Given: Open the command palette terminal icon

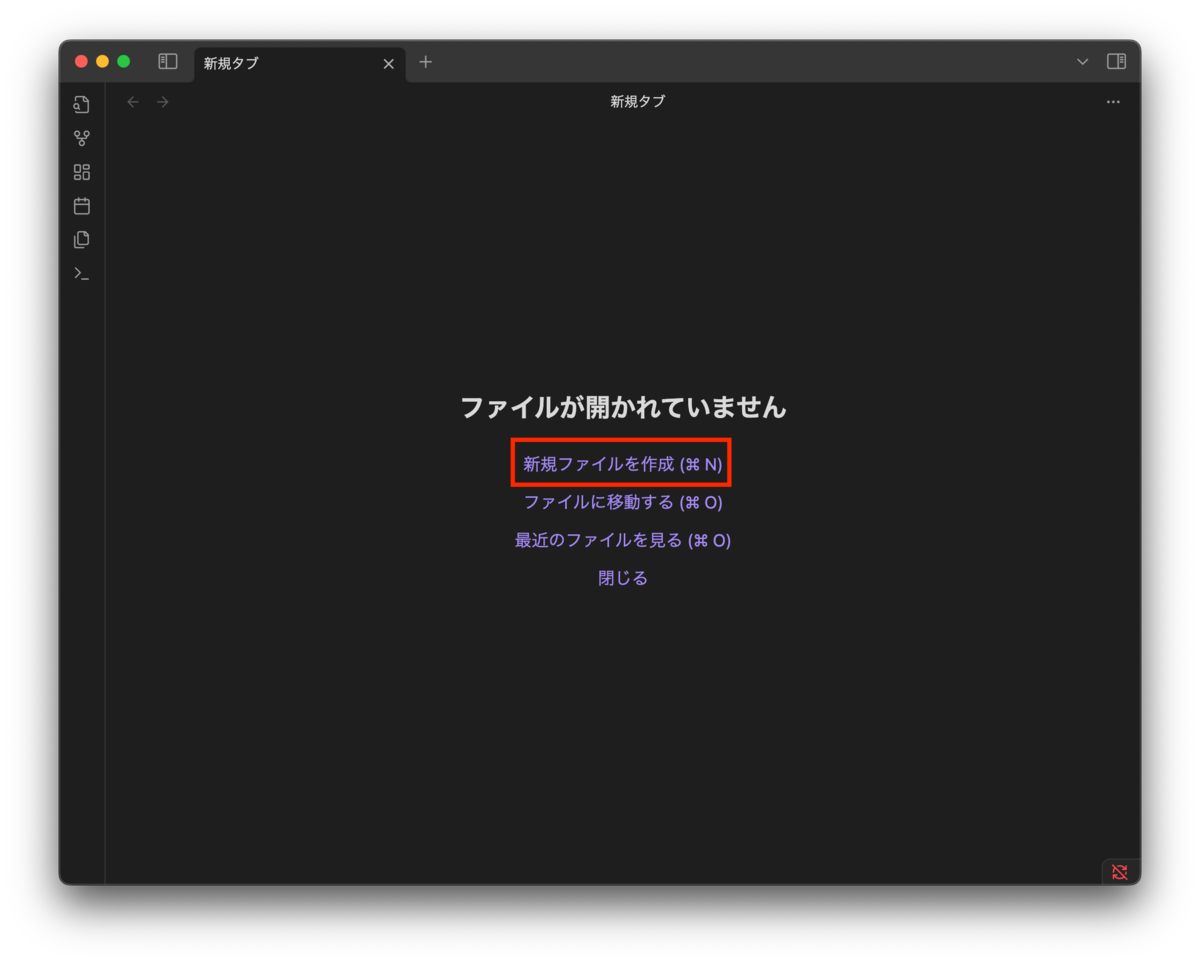Looking at the screenshot, I should click(x=82, y=273).
